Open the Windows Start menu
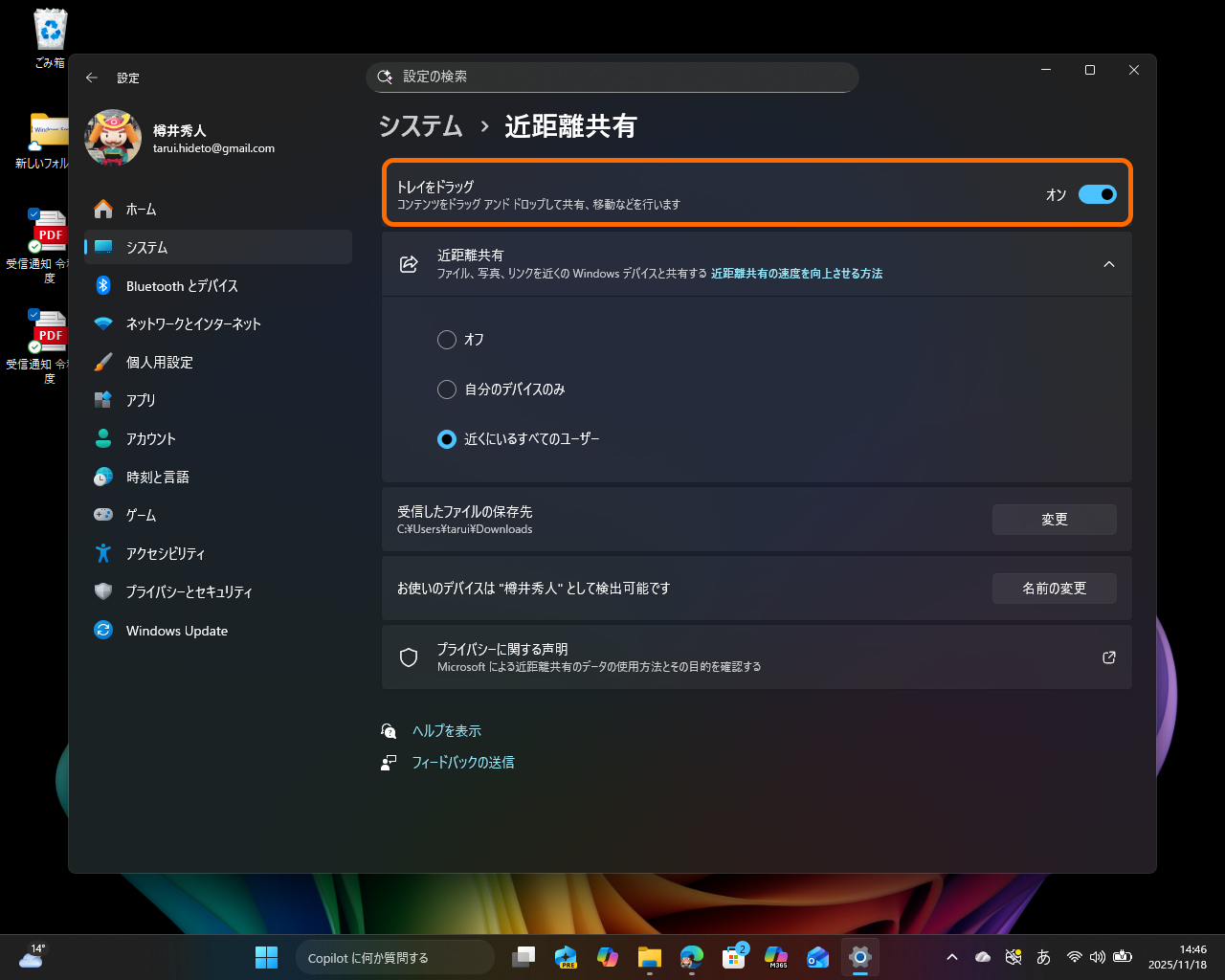 click(265, 956)
